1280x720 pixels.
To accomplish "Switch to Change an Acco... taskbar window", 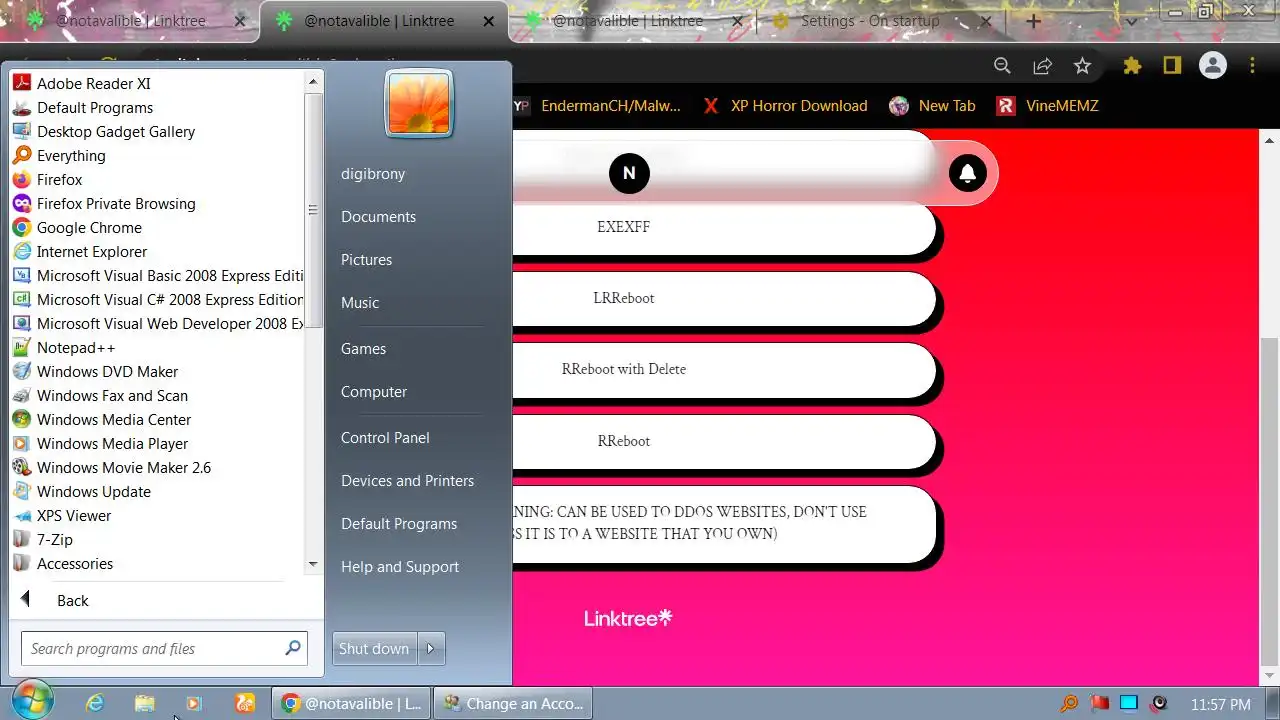I will tap(513, 704).
